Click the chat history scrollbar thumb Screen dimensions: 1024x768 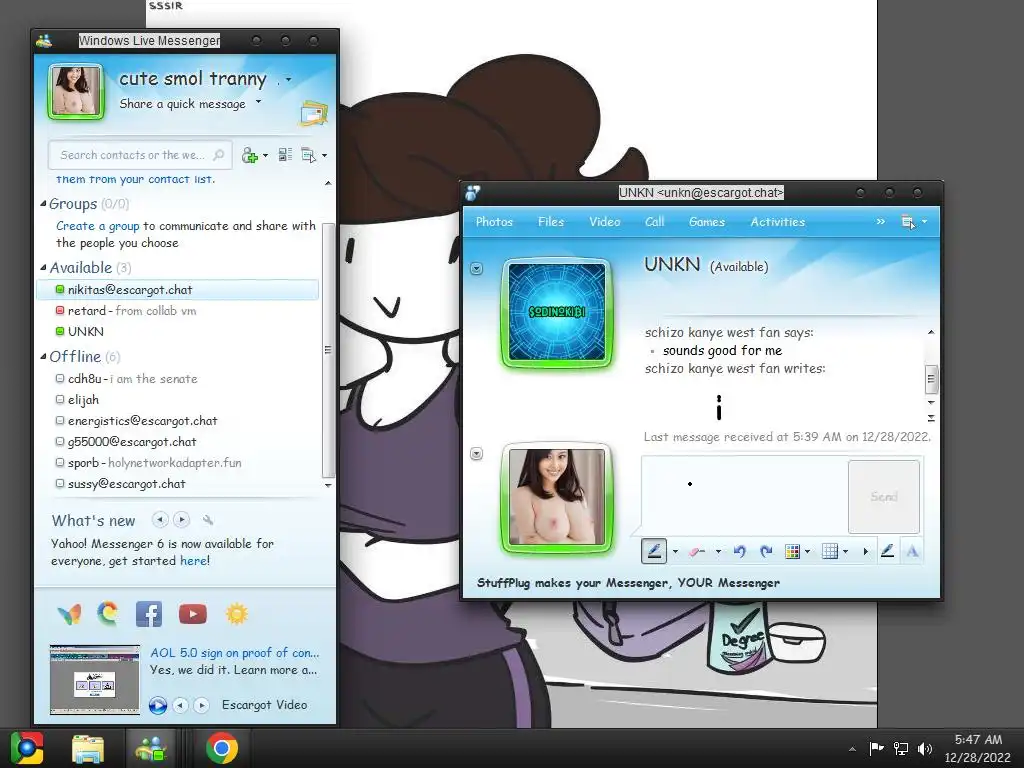(931, 379)
